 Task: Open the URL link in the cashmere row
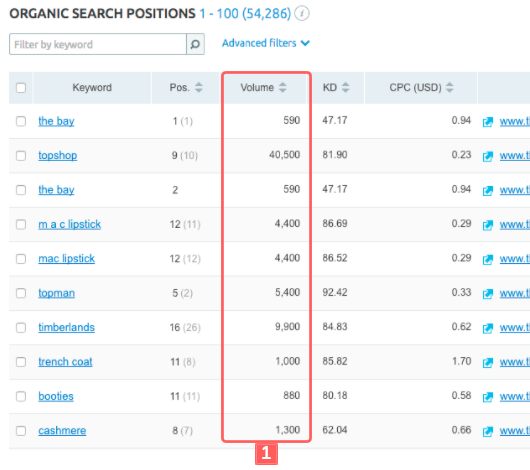pos(515,431)
